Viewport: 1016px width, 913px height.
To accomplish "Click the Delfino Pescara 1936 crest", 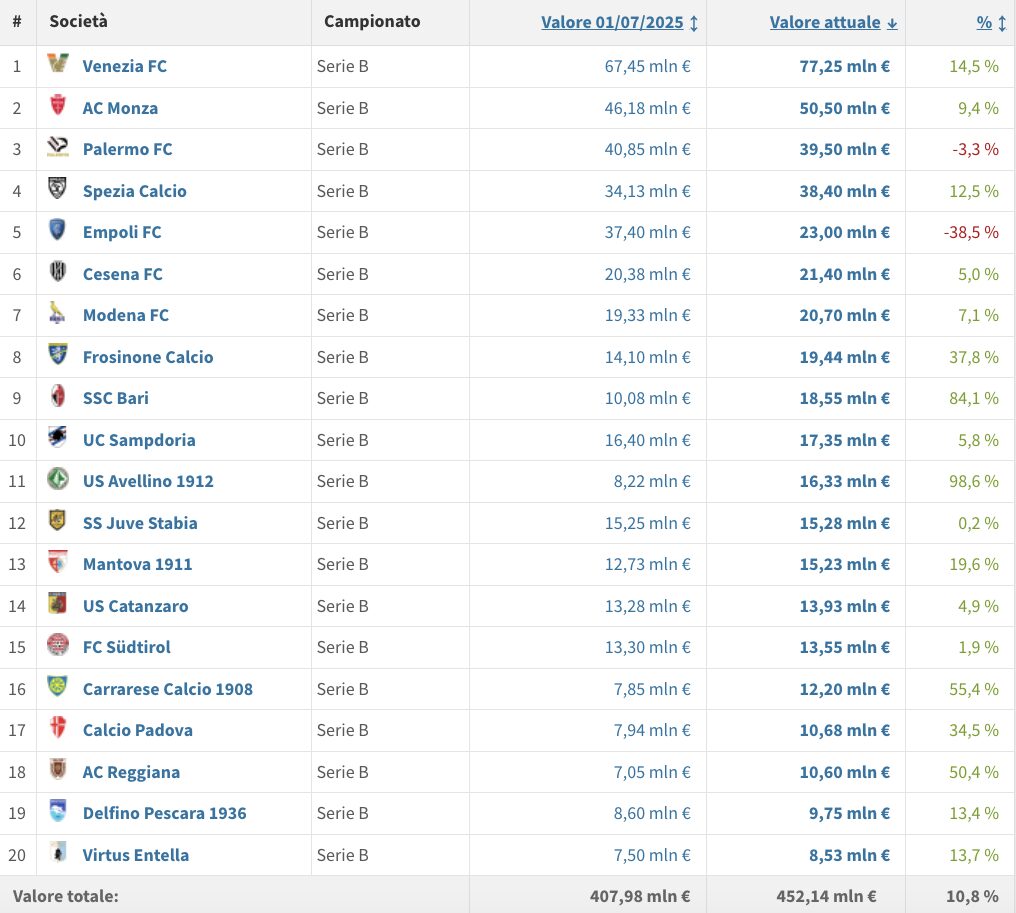I will (58, 810).
